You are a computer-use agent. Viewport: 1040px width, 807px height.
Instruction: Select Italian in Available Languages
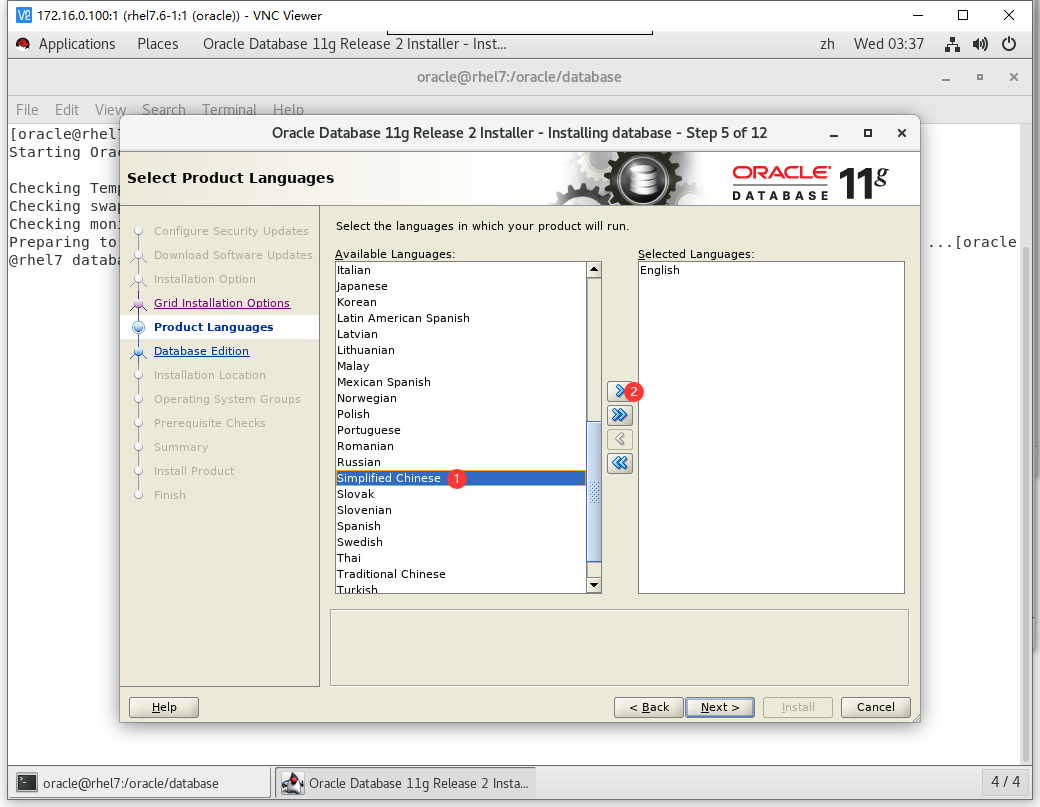460,270
